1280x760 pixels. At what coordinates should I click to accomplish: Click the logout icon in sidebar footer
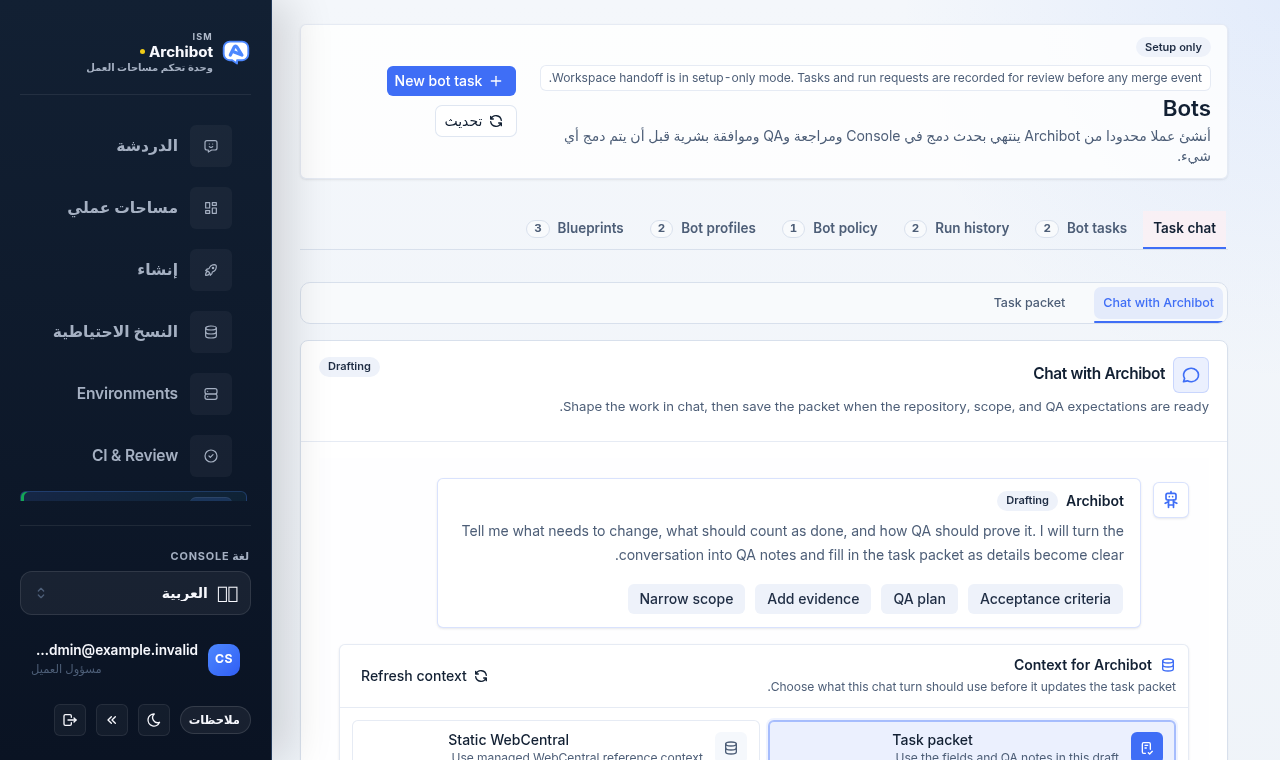[70, 720]
